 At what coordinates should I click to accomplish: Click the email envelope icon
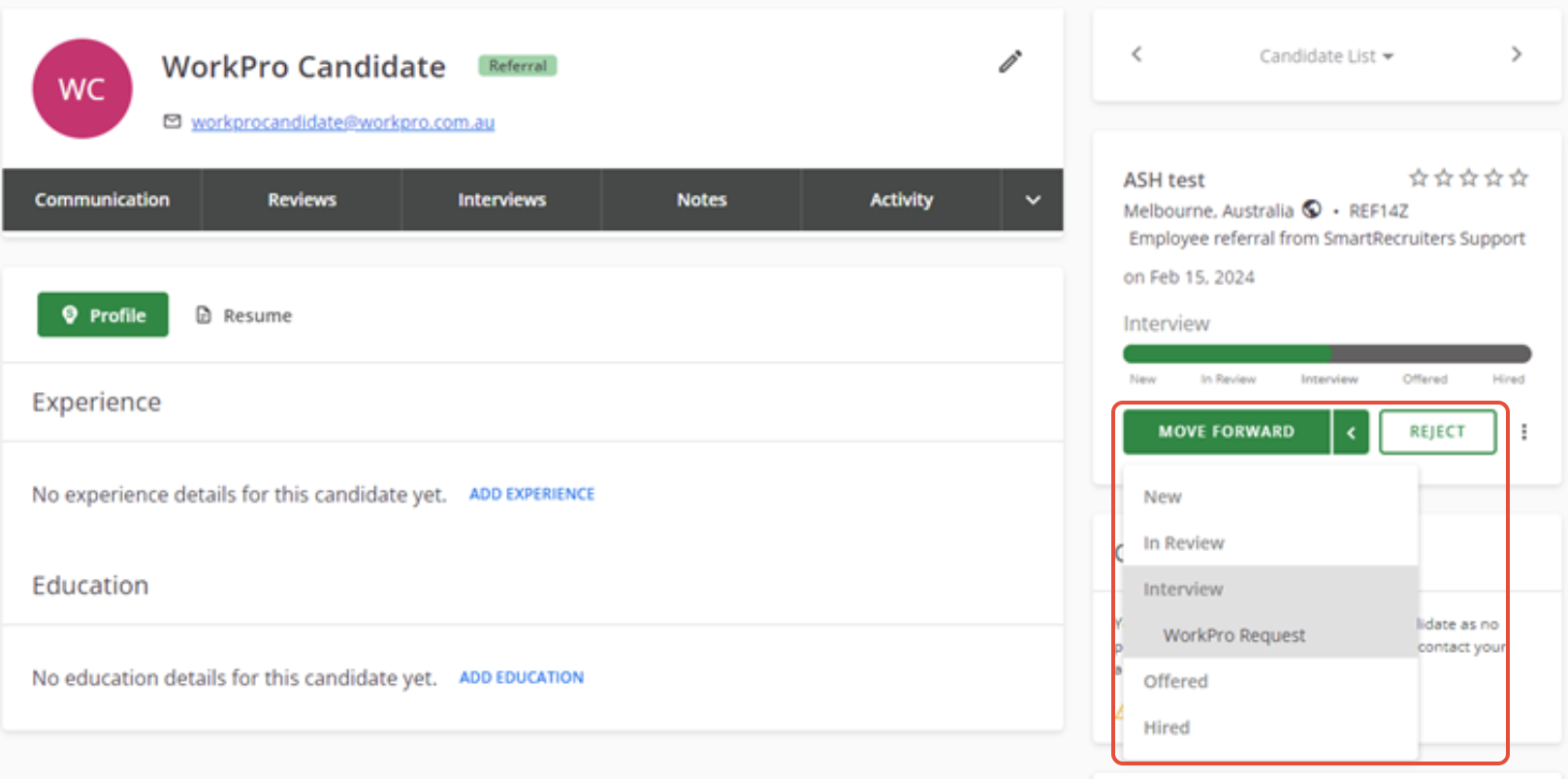click(172, 121)
